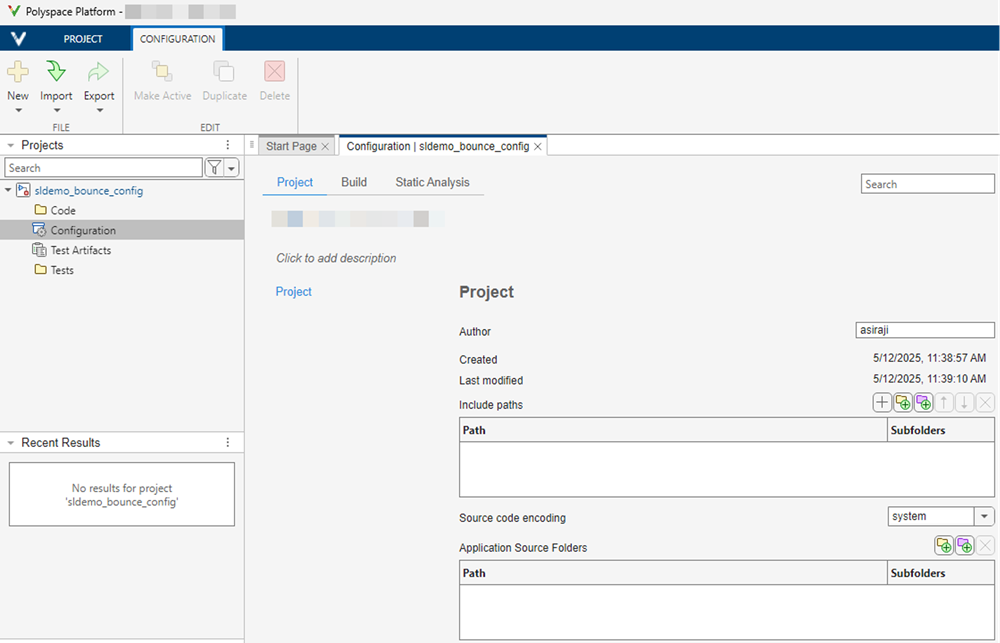Click the Author input field
The width and height of the screenshot is (1000, 643).
[x=925, y=330]
